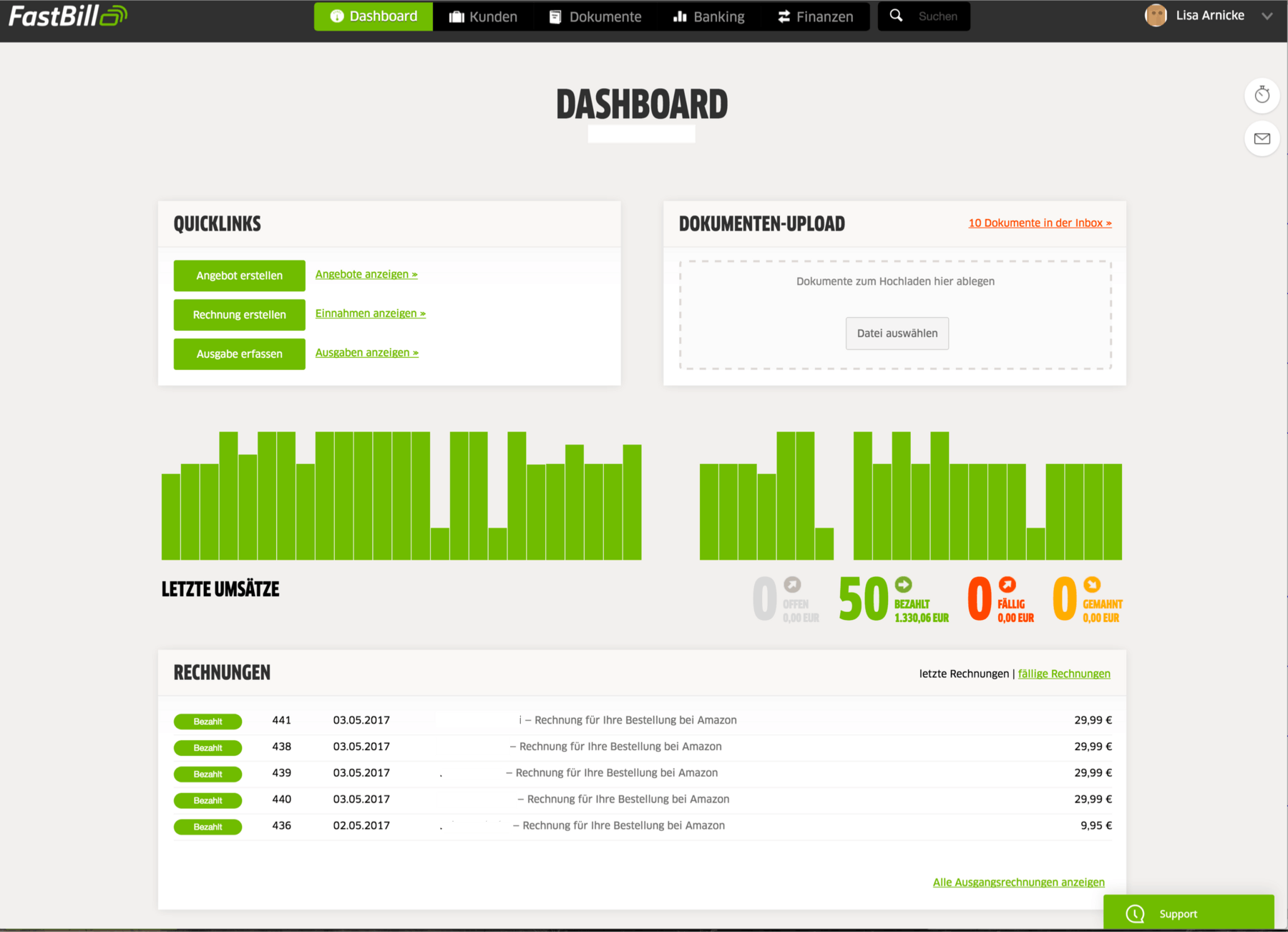The image size is (1288, 932).
Task: Click the Letzte Umsätze heading
Action: click(x=220, y=589)
